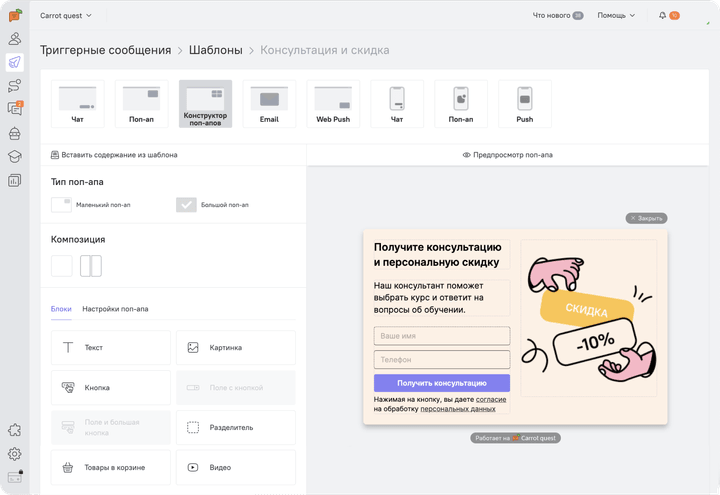Choose Маленький поп-ап type

coord(91,205)
